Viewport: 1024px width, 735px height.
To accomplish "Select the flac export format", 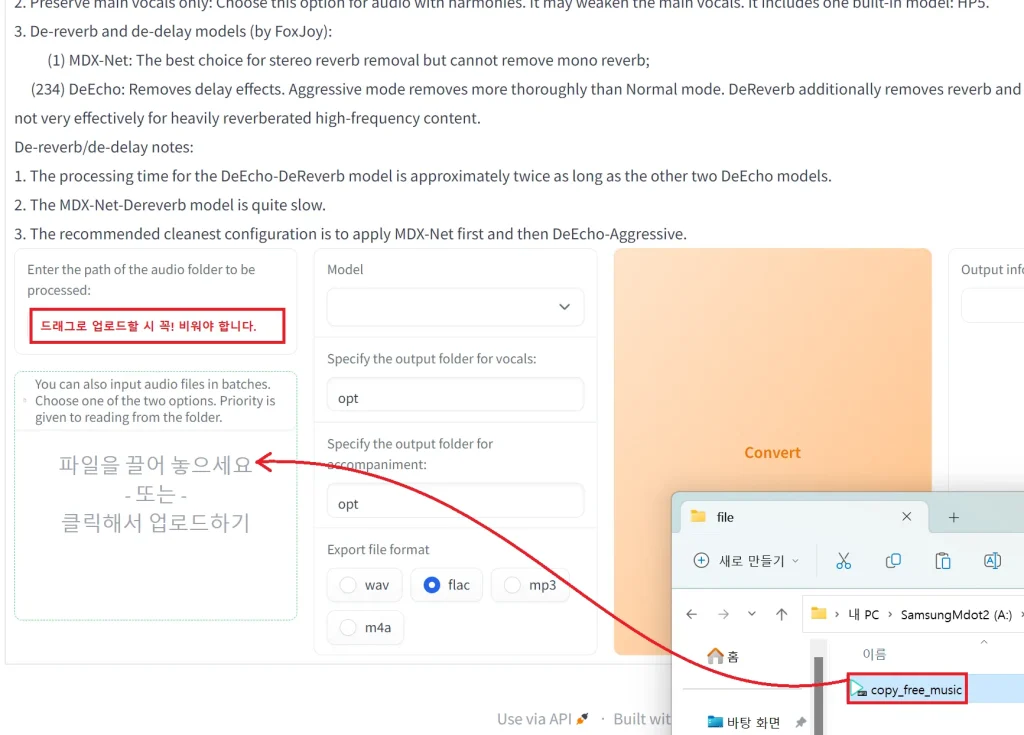I will pyautogui.click(x=447, y=585).
